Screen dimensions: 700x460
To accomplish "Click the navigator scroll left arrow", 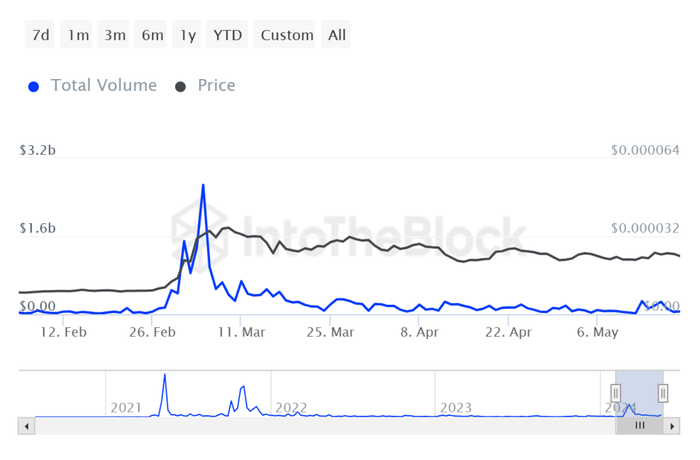I will 27,426.
